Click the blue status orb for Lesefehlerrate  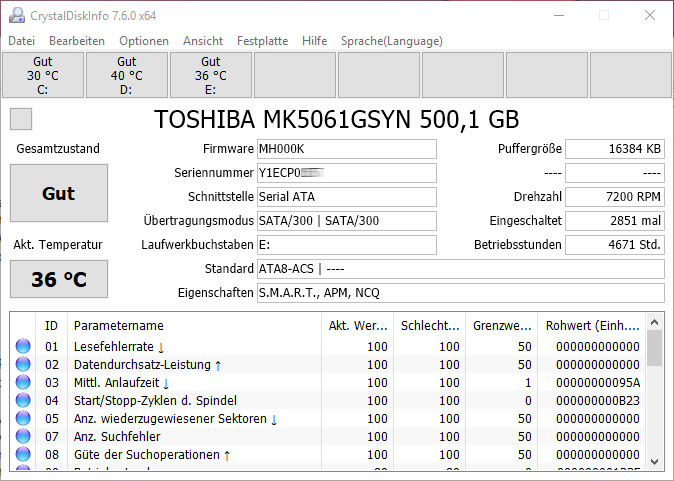point(23,346)
